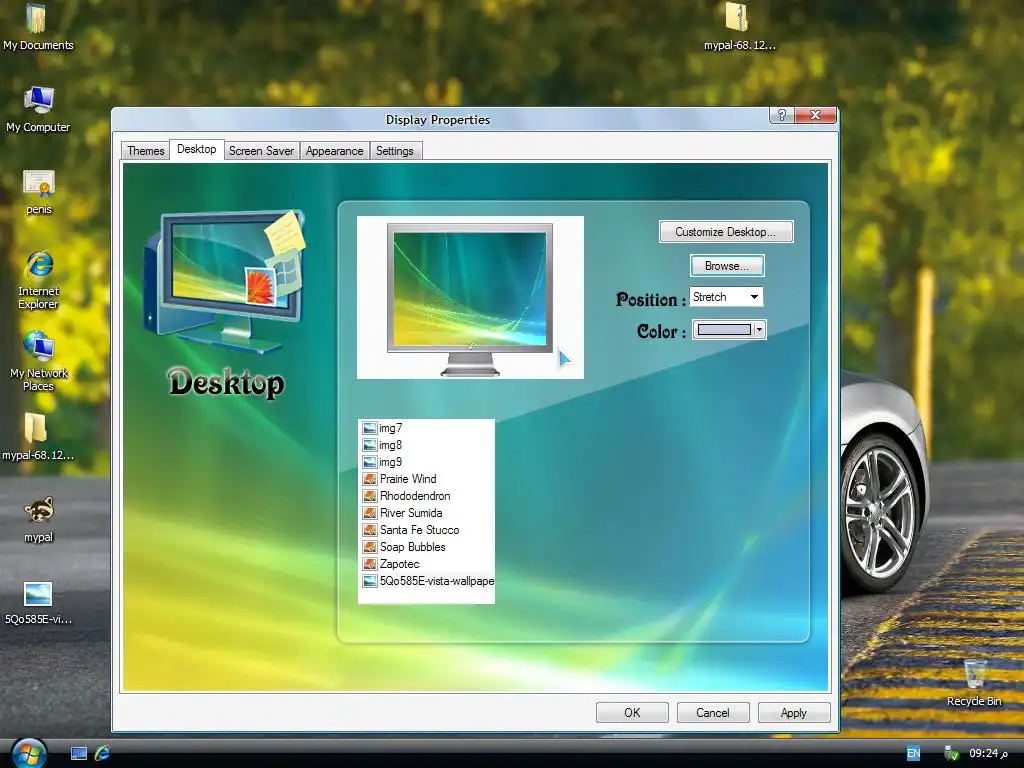Screen dimensions: 1024x768
Task: Click the wallpaper preview monitor thumbnail
Action: coord(470,298)
